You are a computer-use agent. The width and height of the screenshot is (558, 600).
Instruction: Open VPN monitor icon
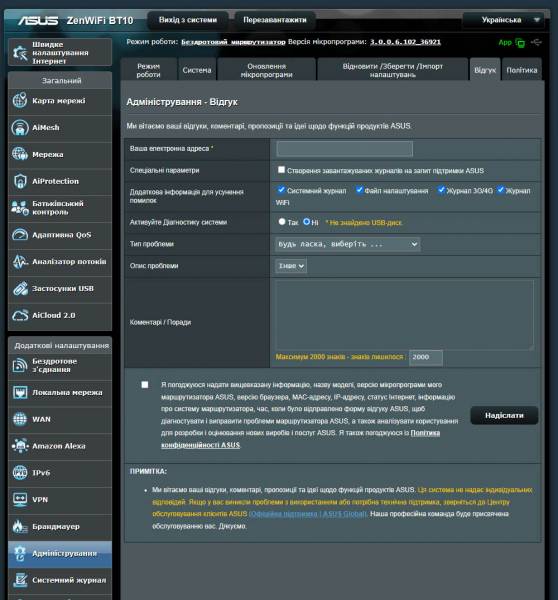click(20, 499)
